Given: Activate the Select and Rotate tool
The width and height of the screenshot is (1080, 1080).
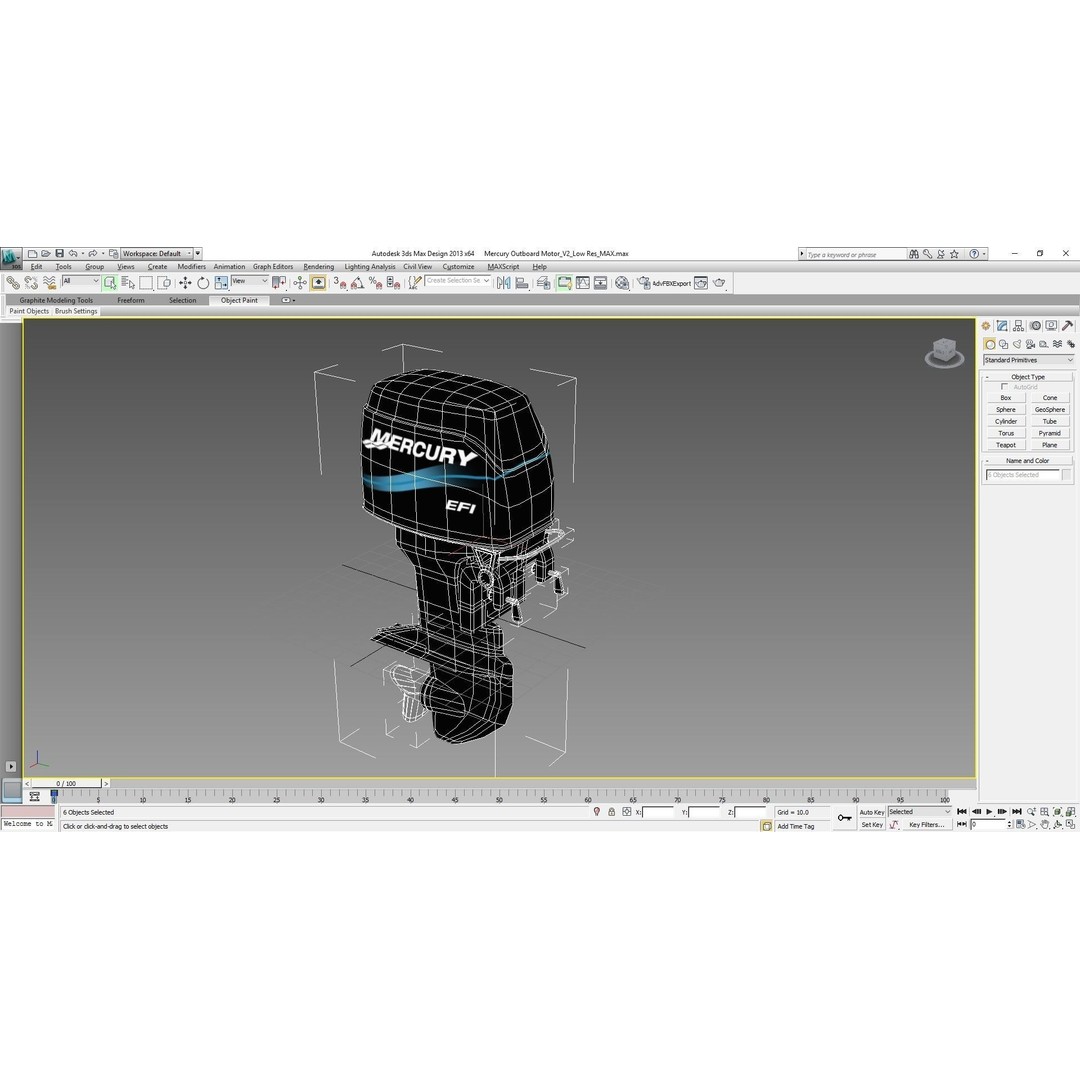Looking at the screenshot, I should (202, 282).
